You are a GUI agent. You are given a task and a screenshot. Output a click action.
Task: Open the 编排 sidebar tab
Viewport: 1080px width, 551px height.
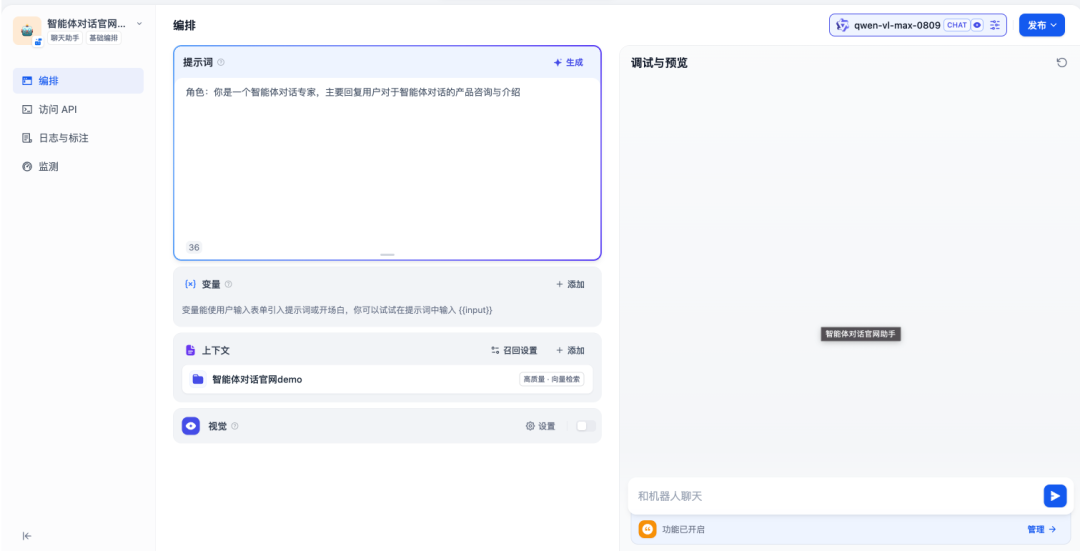pyautogui.click(x=79, y=81)
